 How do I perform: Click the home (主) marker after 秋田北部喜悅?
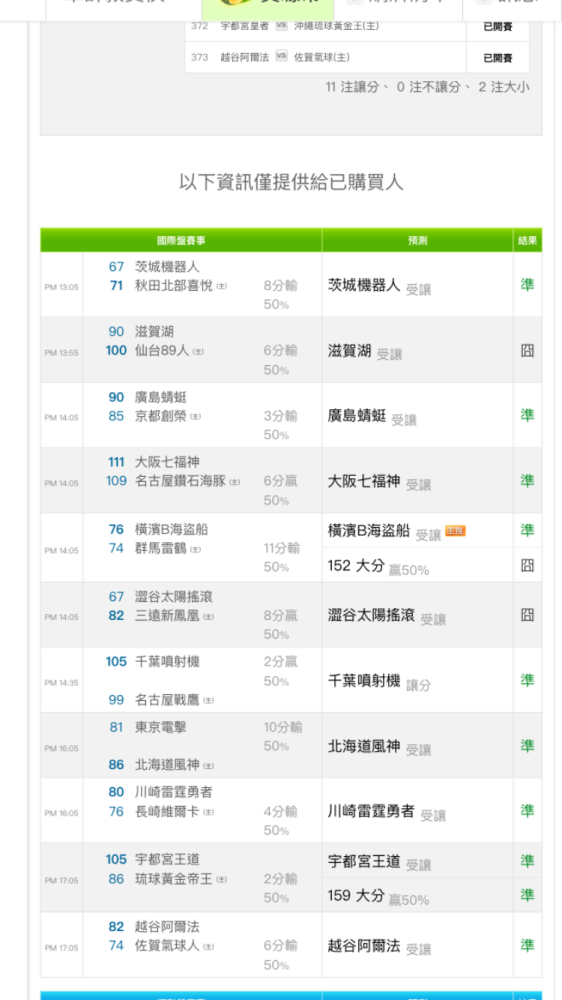(221, 286)
